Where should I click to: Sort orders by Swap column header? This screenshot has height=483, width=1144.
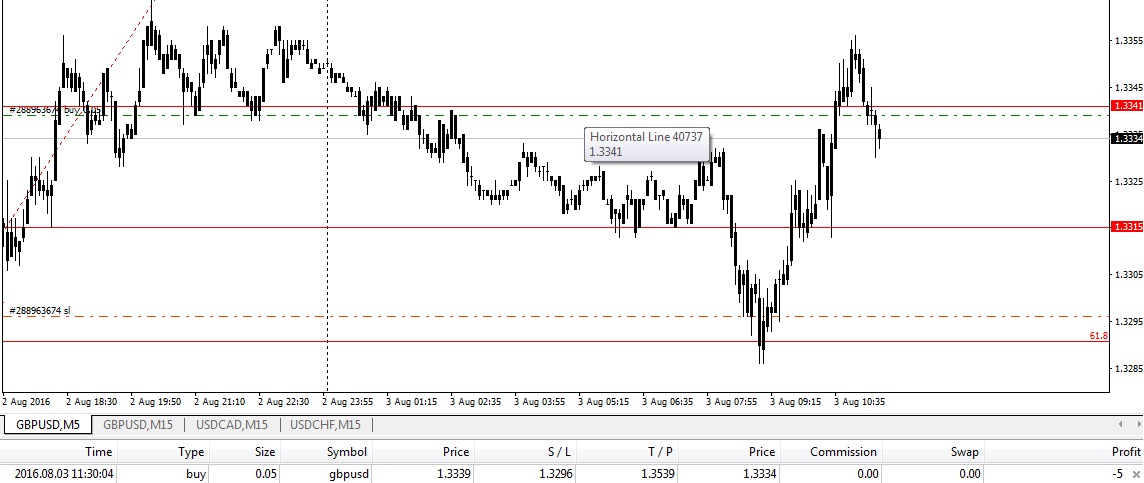(965, 452)
